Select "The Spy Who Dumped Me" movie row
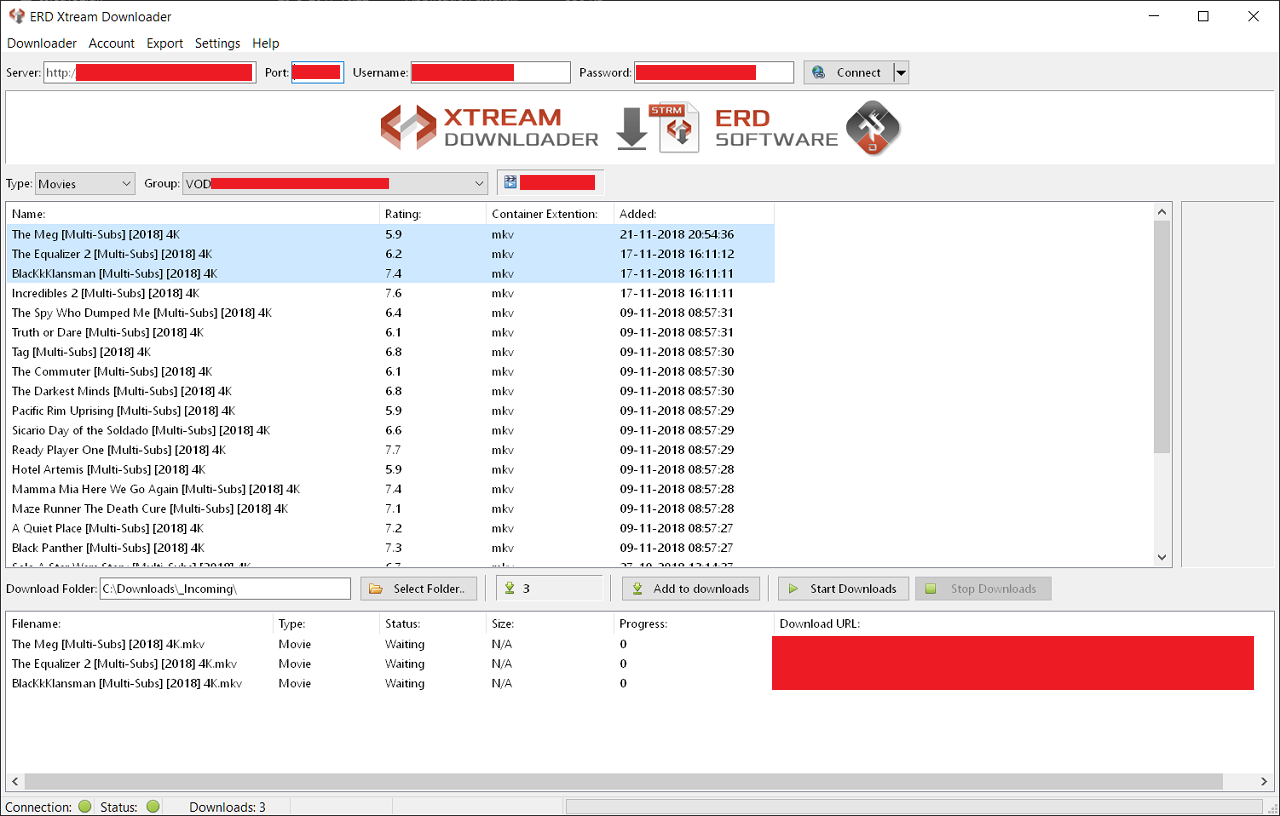1280x816 pixels. click(390, 313)
